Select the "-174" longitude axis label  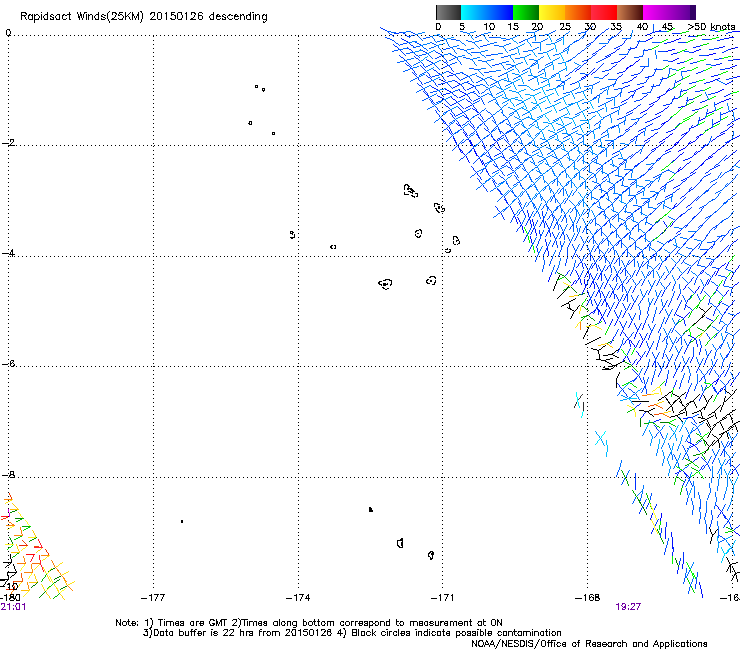[x=298, y=598]
